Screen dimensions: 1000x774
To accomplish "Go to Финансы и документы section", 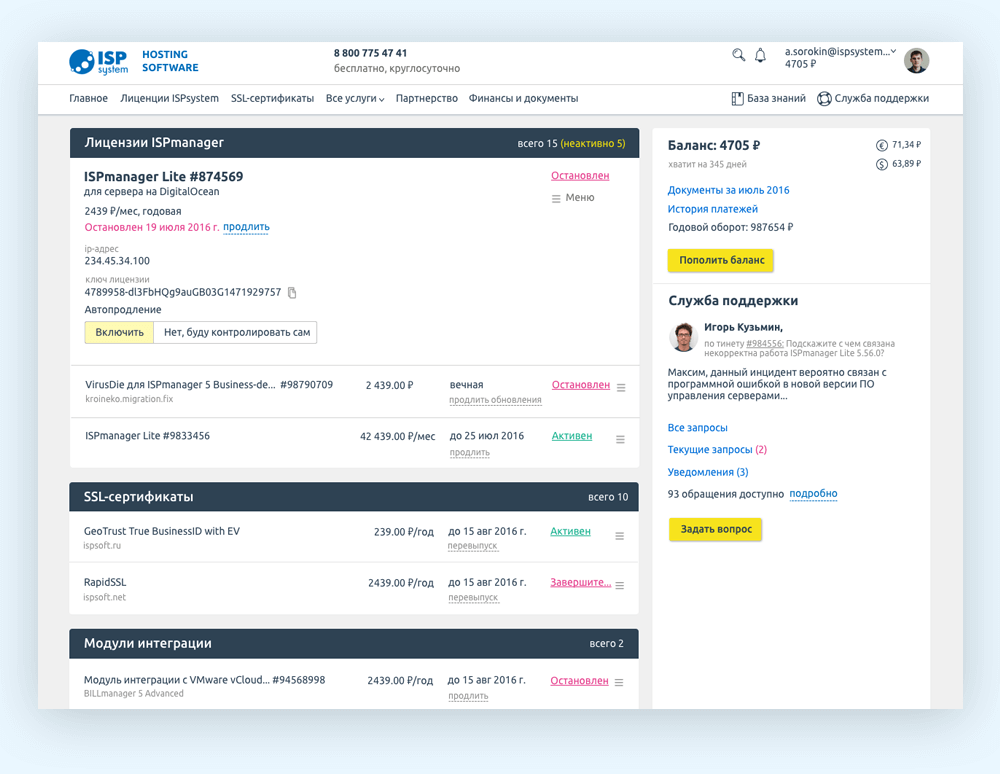I will coord(523,98).
